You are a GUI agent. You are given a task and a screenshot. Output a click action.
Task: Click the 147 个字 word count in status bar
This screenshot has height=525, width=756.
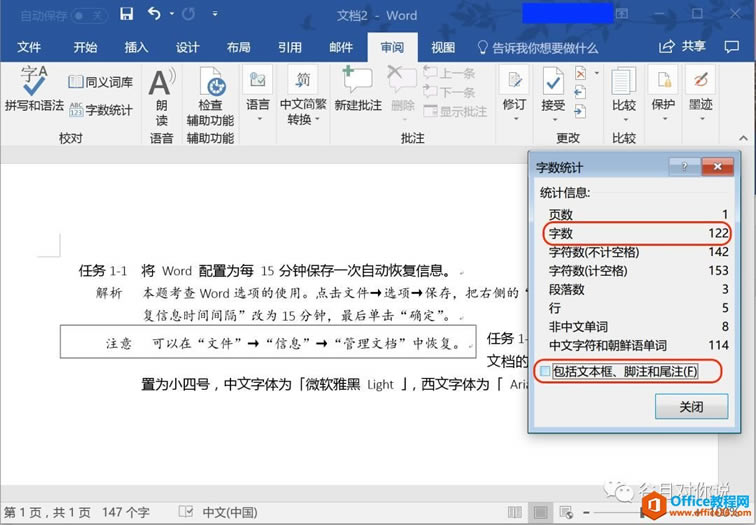[125, 512]
